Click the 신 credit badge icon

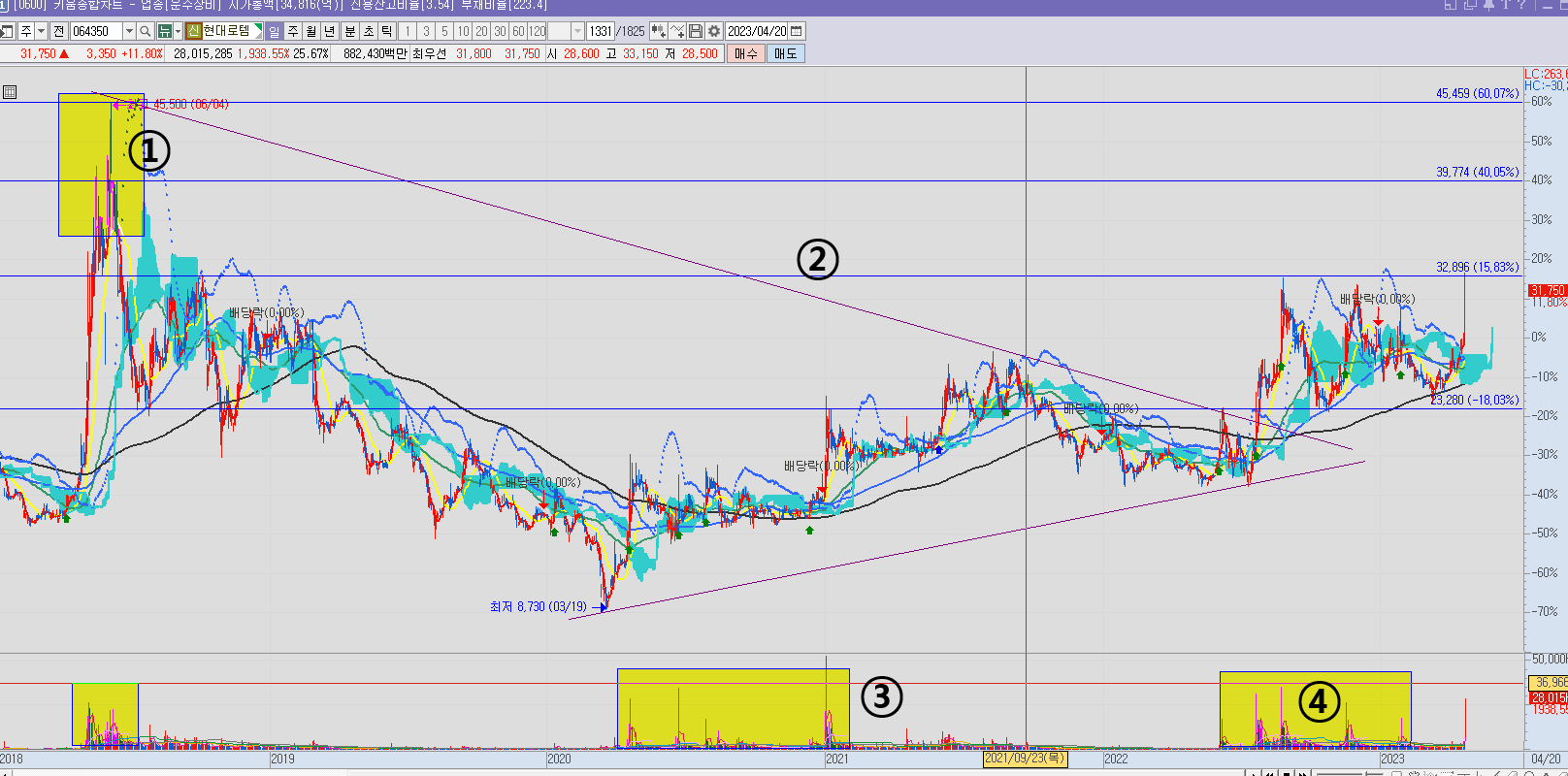tap(194, 31)
